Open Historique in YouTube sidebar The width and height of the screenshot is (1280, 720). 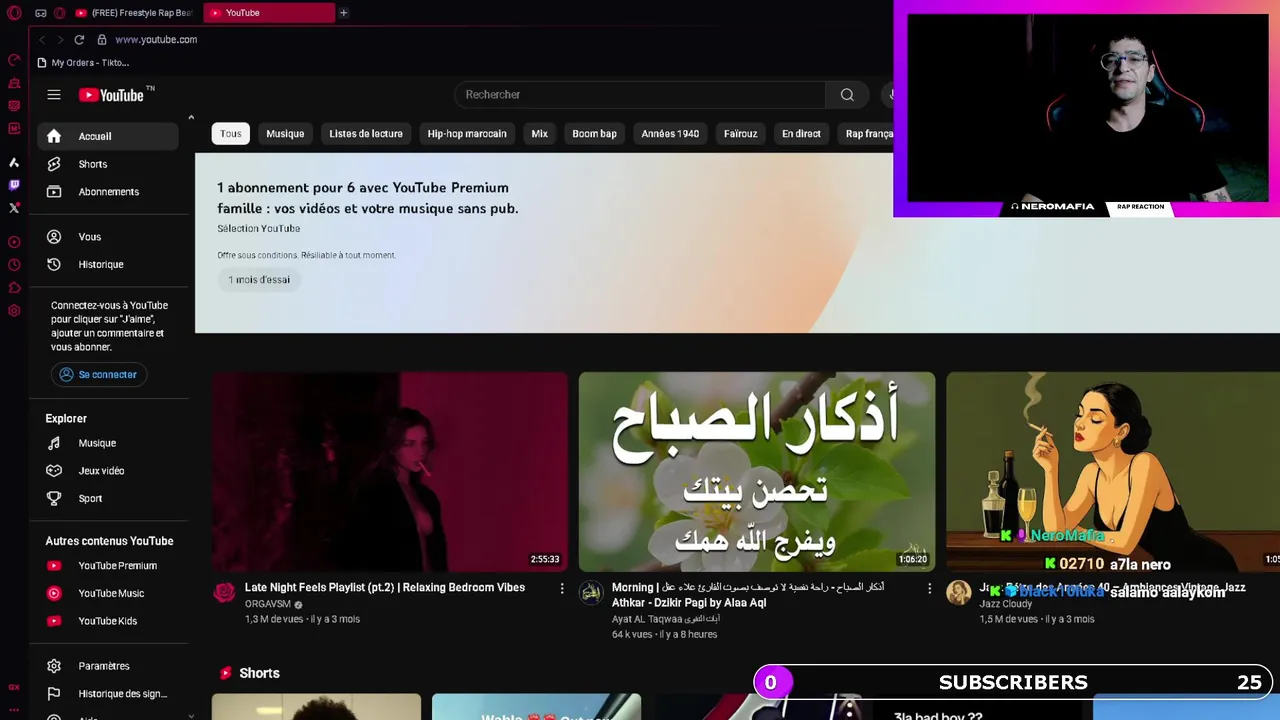click(108, 265)
